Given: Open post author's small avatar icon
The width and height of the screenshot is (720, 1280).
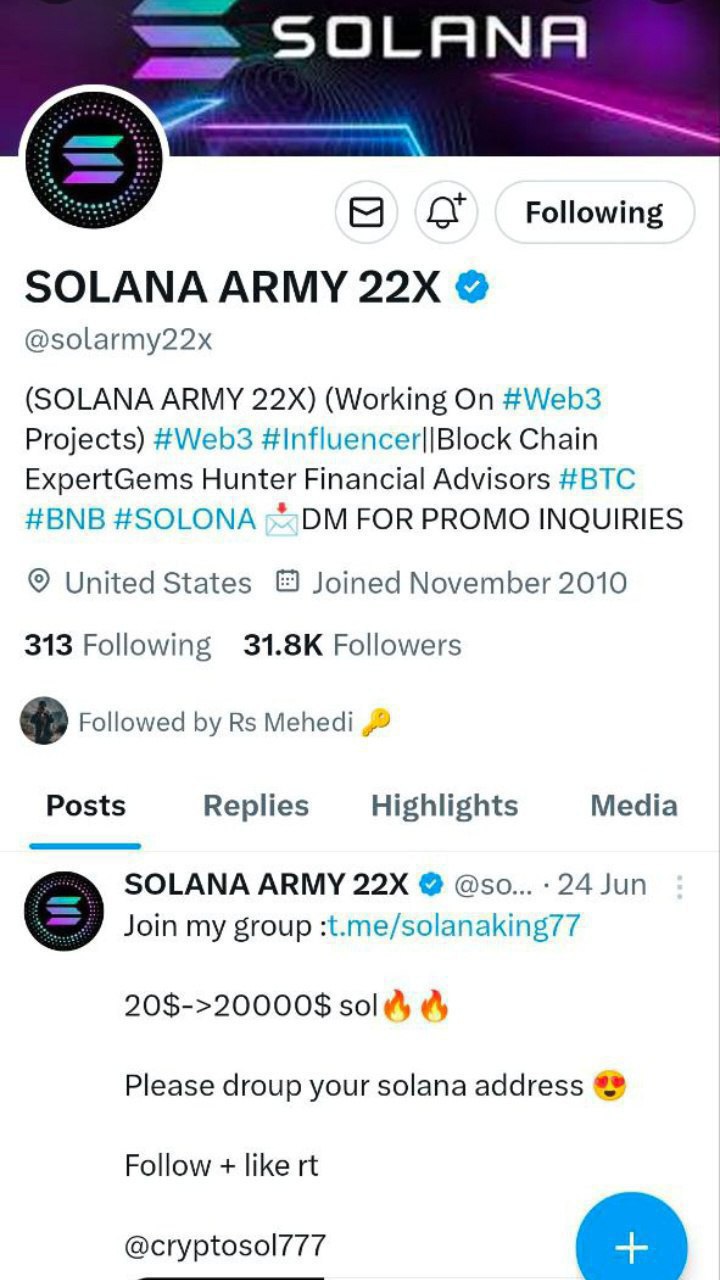Looking at the screenshot, I should [x=64, y=910].
